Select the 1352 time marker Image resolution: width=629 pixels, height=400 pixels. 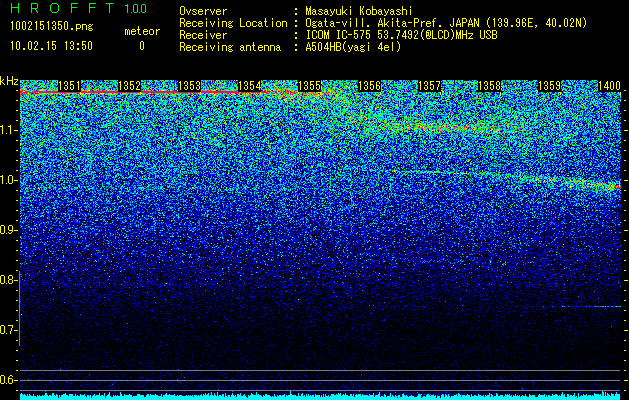pyautogui.click(x=130, y=86)
